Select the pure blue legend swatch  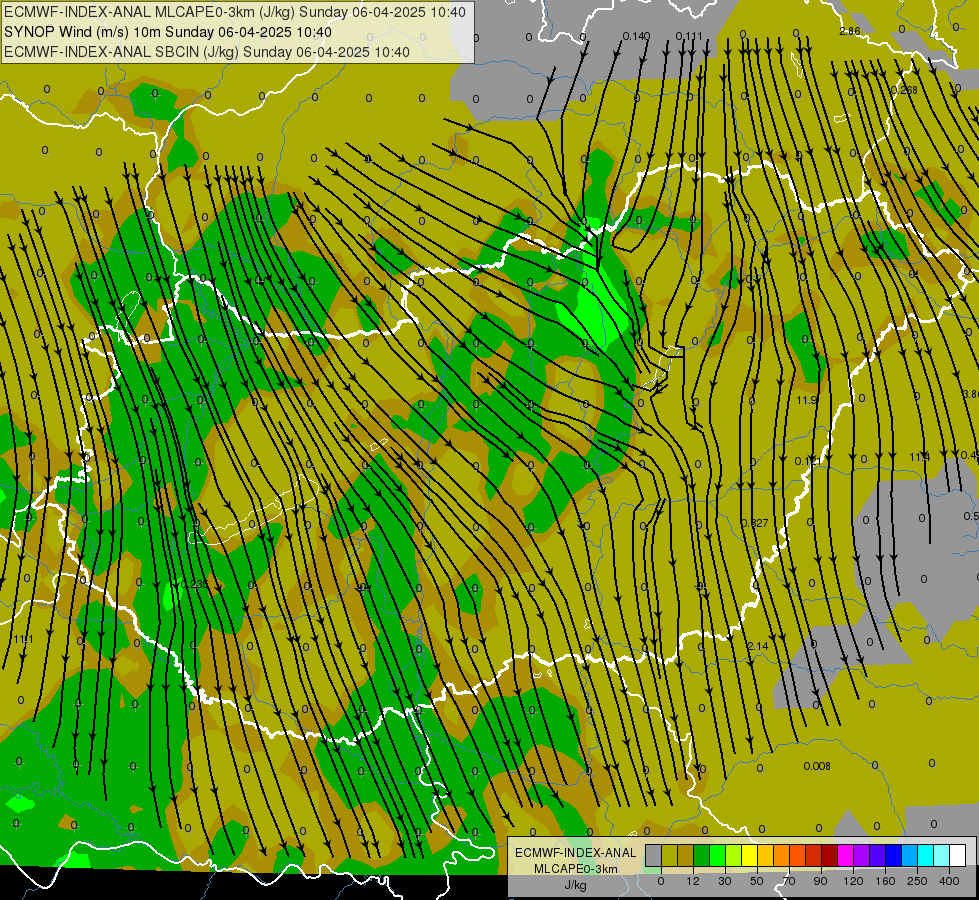pyautogui.click(x=893, y=855)
